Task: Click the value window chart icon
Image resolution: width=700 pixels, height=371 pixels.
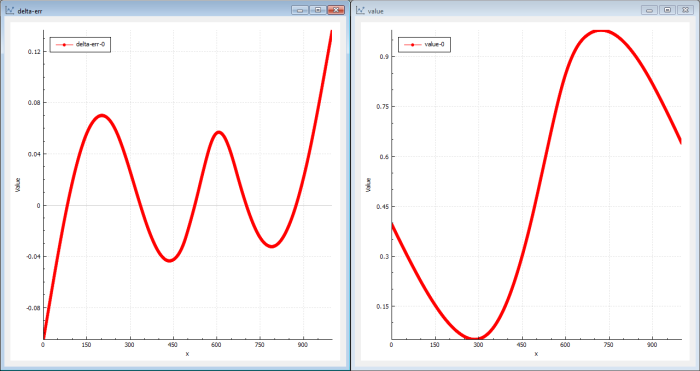Action: [x=360, y=10]
